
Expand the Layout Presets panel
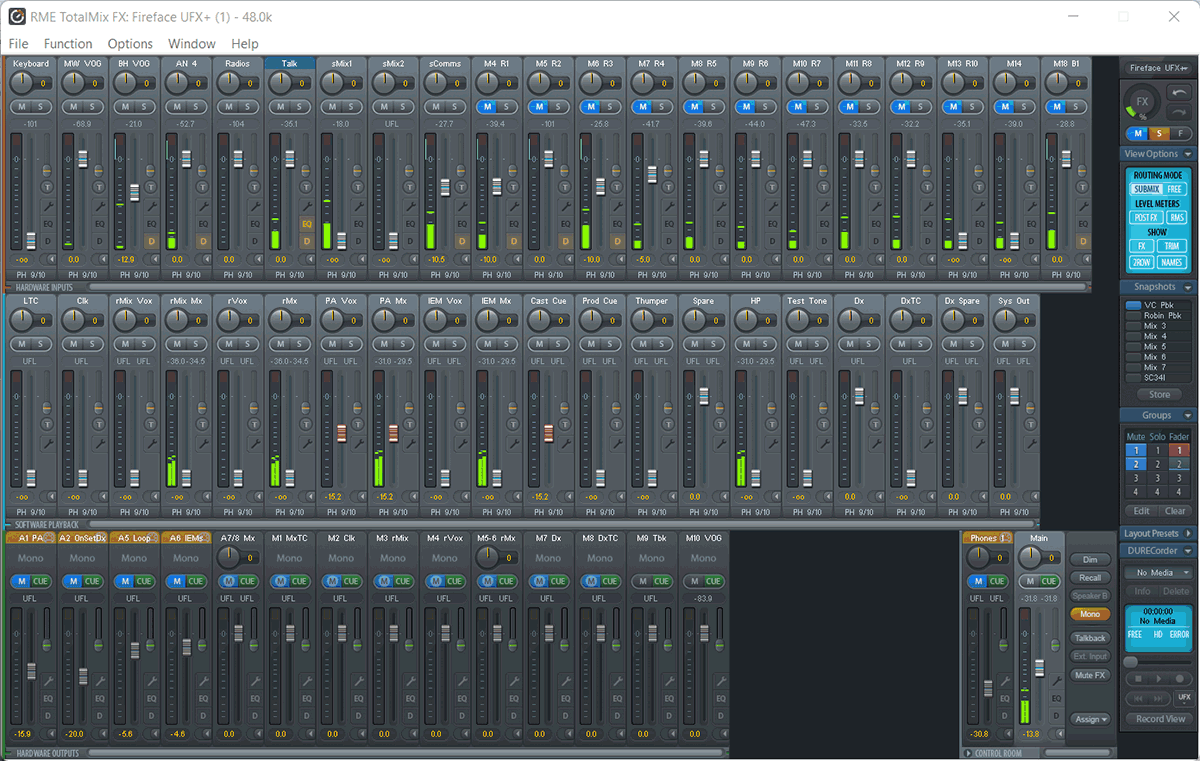(1188, 534)
